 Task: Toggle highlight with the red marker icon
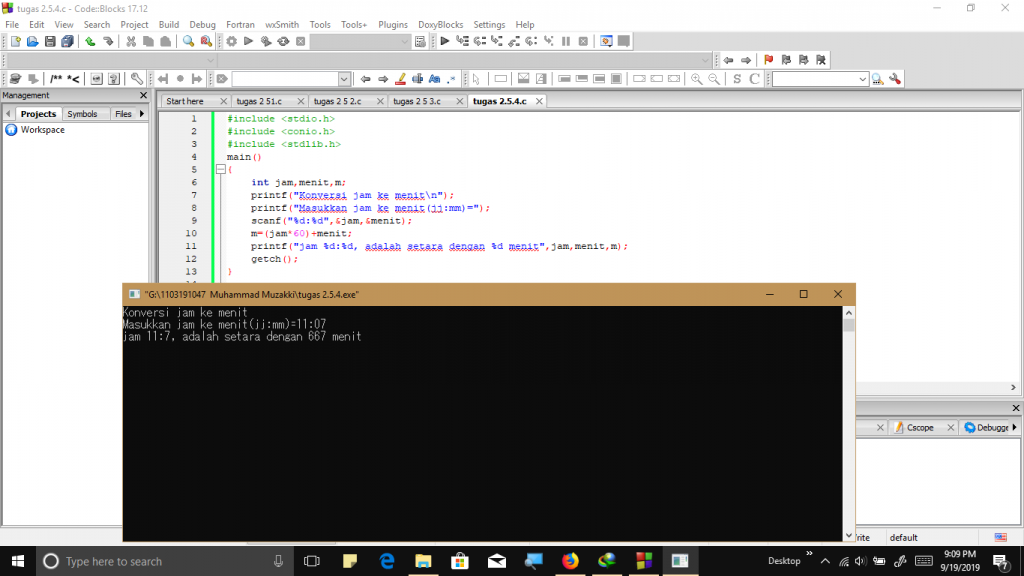400,79
